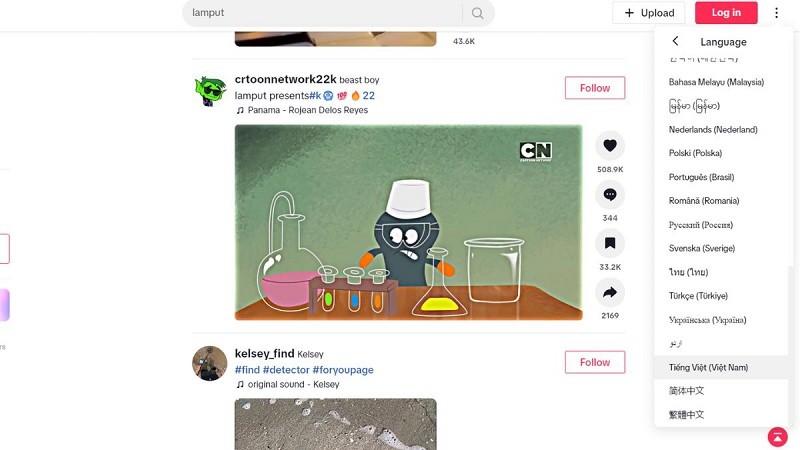This screenshot has width=800, height=450.
Task: Open kelsey_find profile avatar
Action: click(210, 363)
